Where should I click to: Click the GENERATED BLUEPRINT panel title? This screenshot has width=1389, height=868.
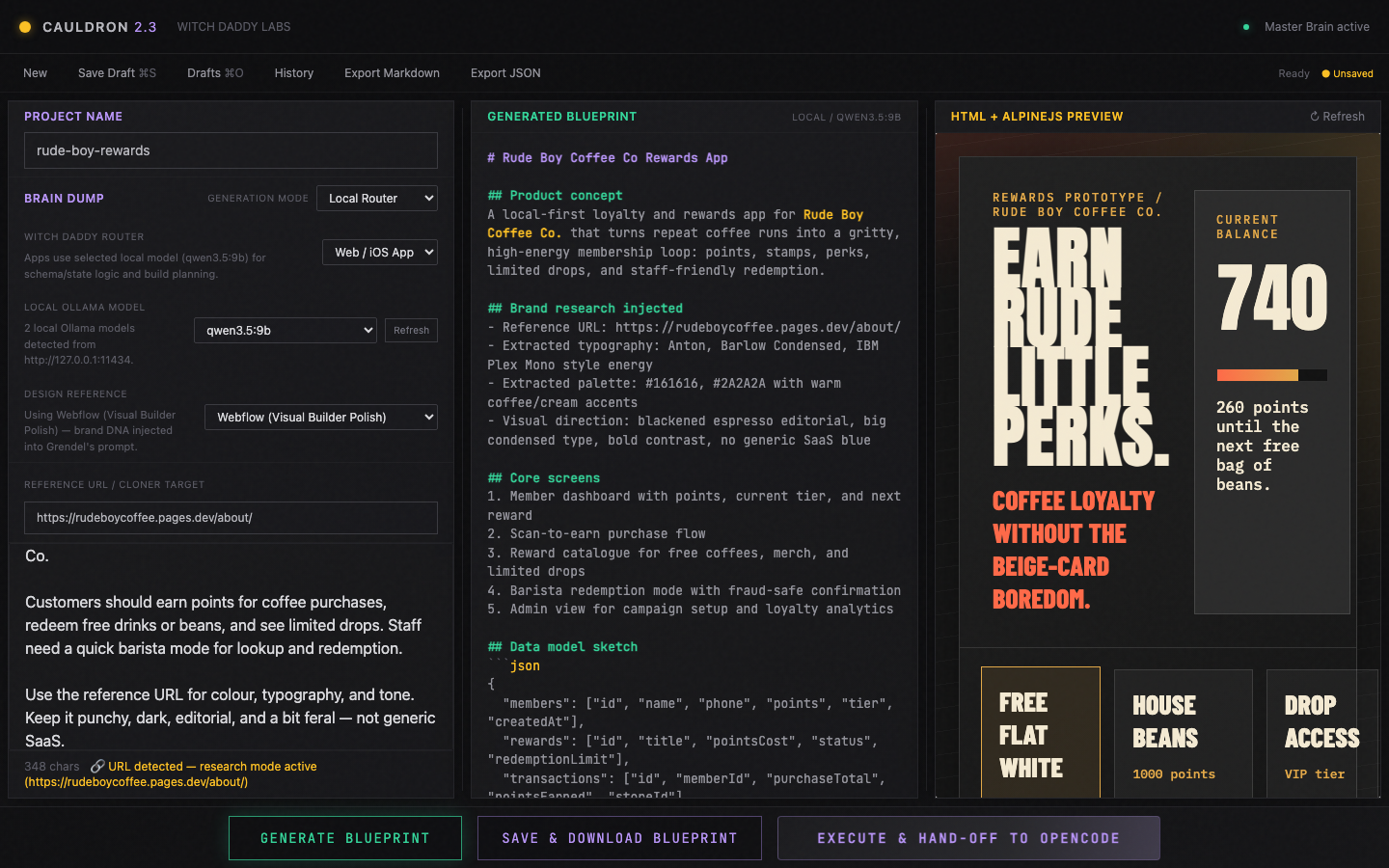coord(562,117)
